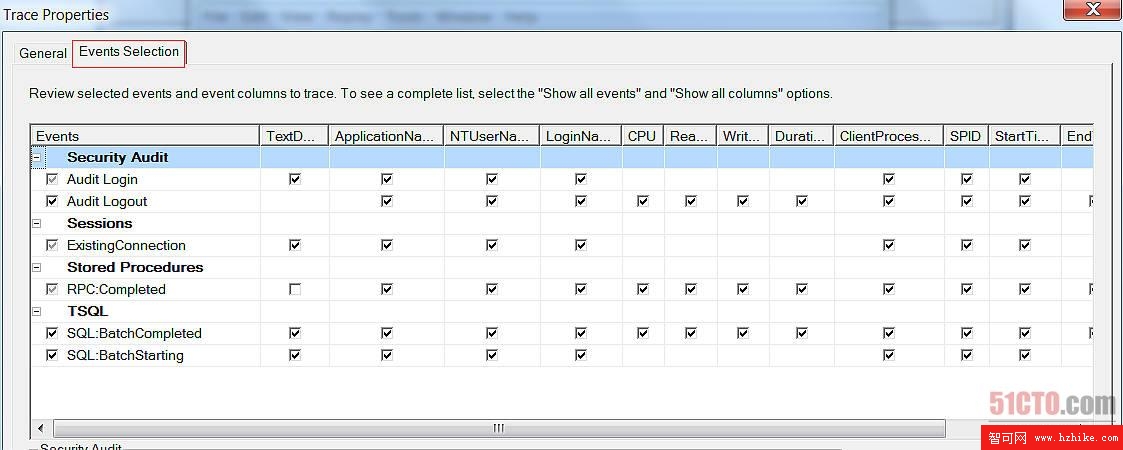Select the Audit Login row label

tap(102, 179)
